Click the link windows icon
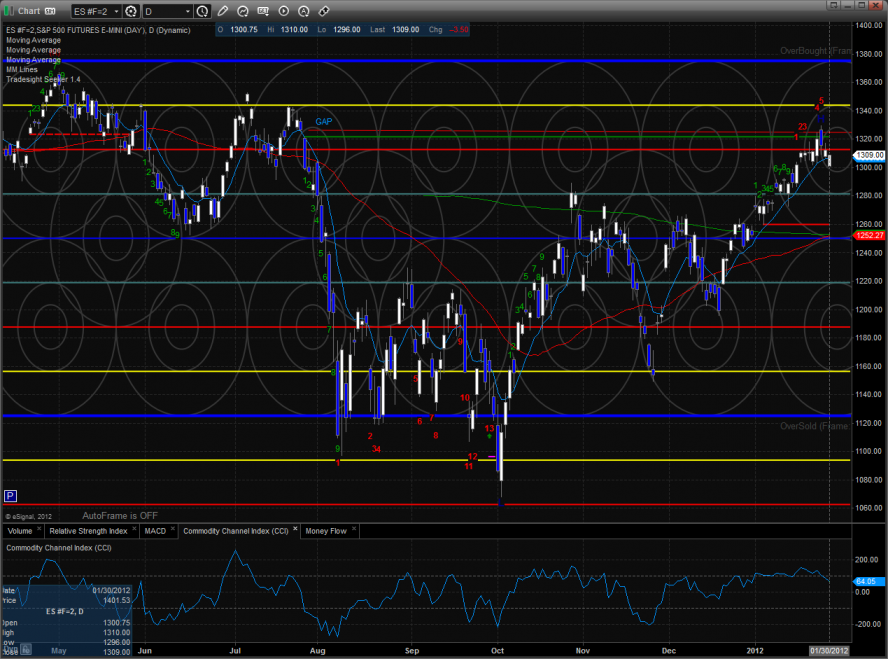Viewport: 888px width, 659px height. coord(324,11)
